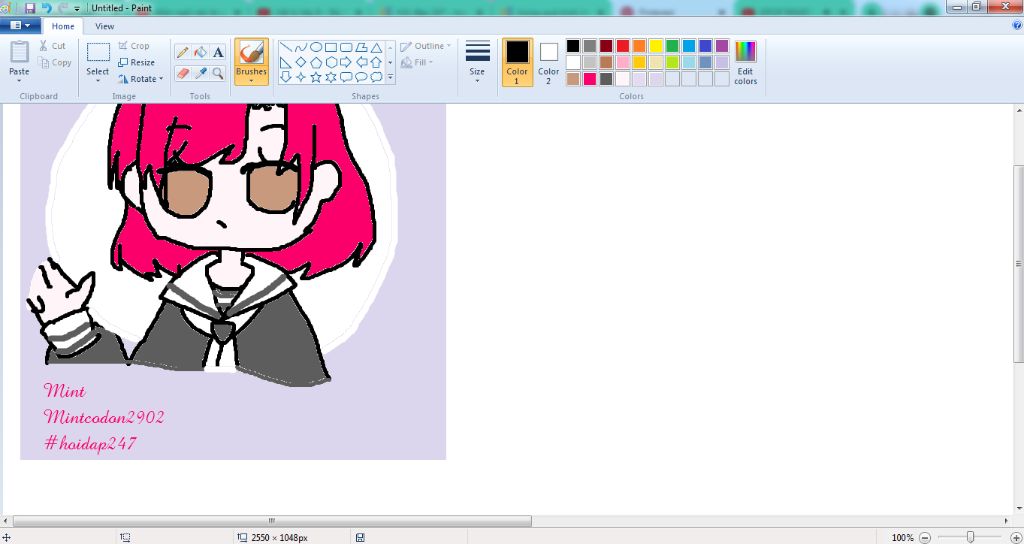
Task: Click the 'Mintcodon2902' text on canvas
Action: pos(104,417)
